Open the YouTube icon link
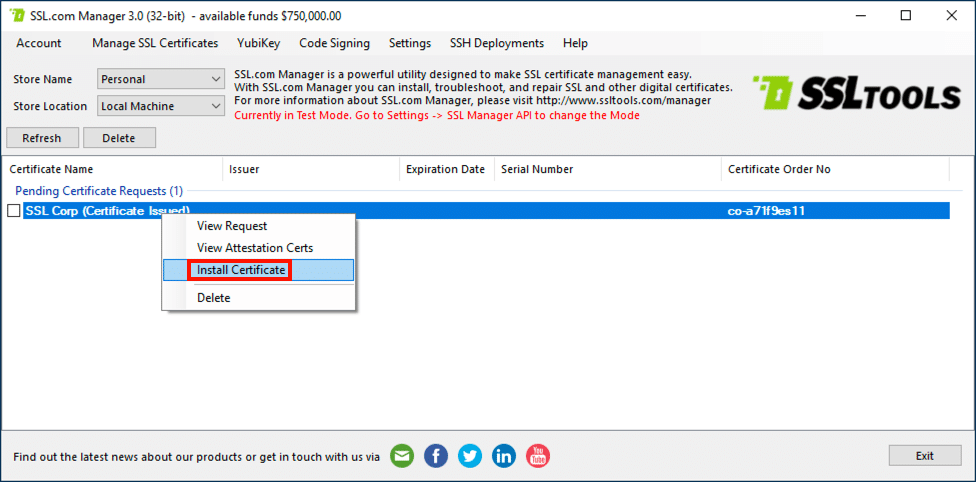976x482 pixels. [x=538, y=456]
